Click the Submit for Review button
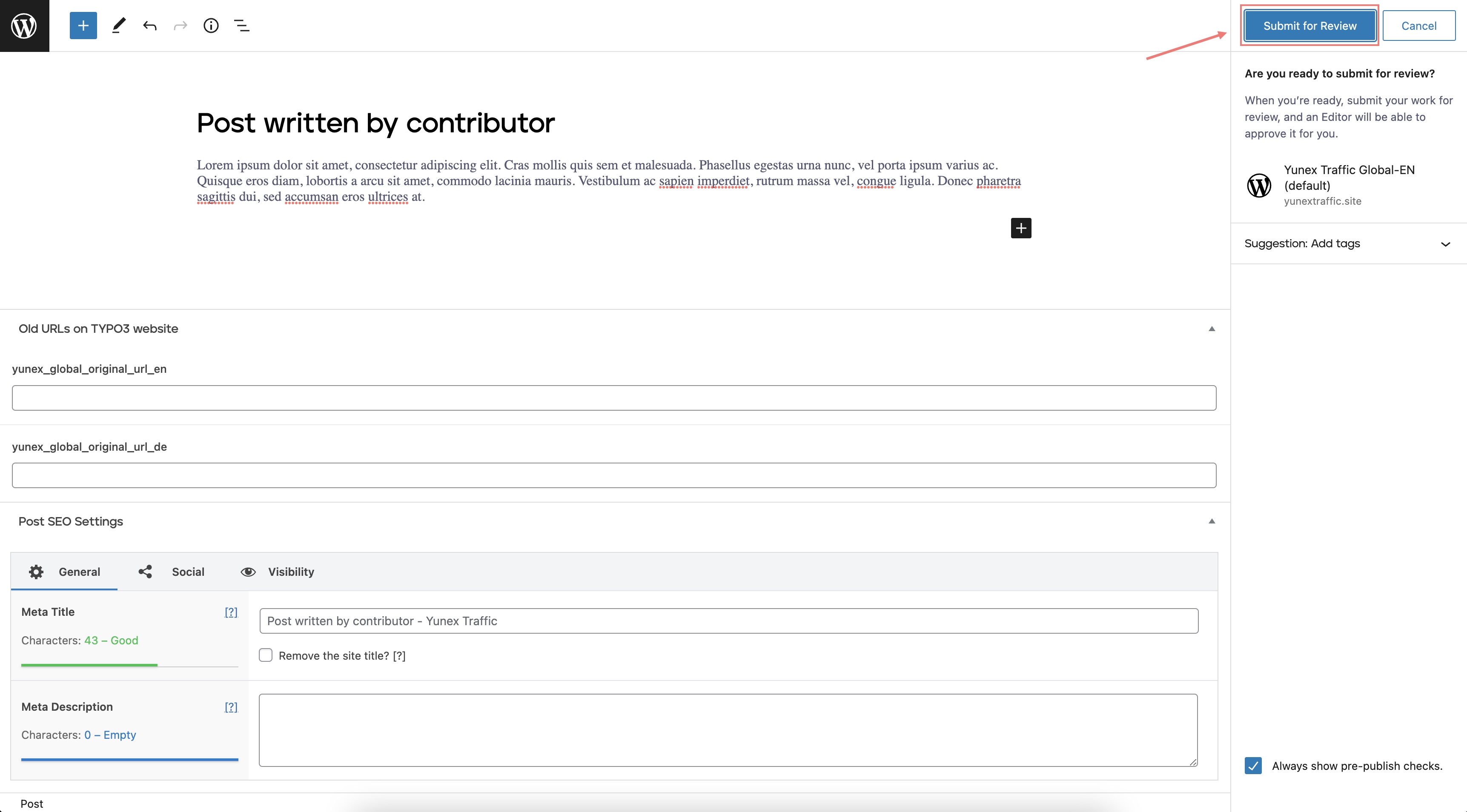The height and width of the screenshot is (812, 1467). [x=1309, y=26]
